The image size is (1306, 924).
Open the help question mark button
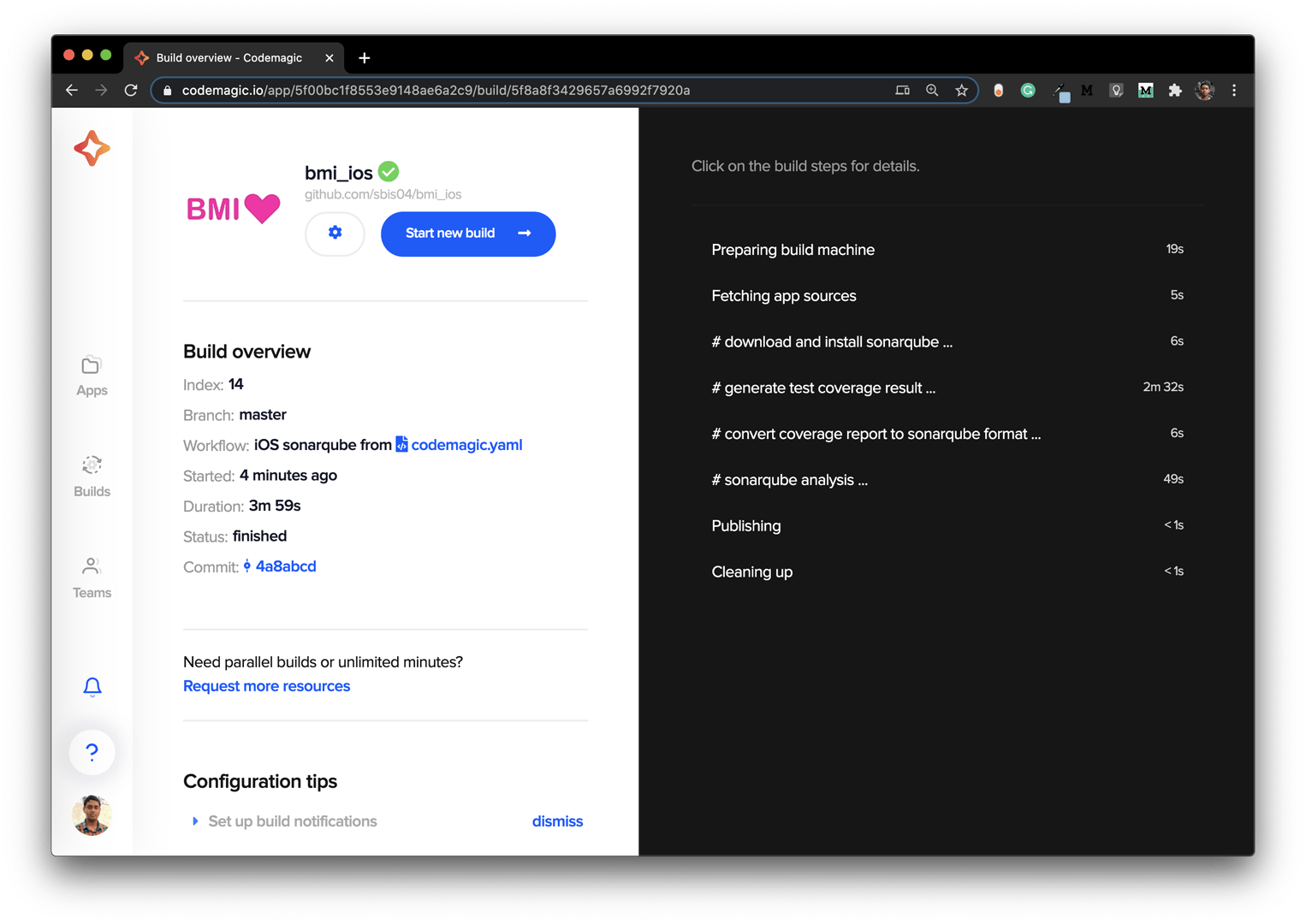tap(92, 752)
